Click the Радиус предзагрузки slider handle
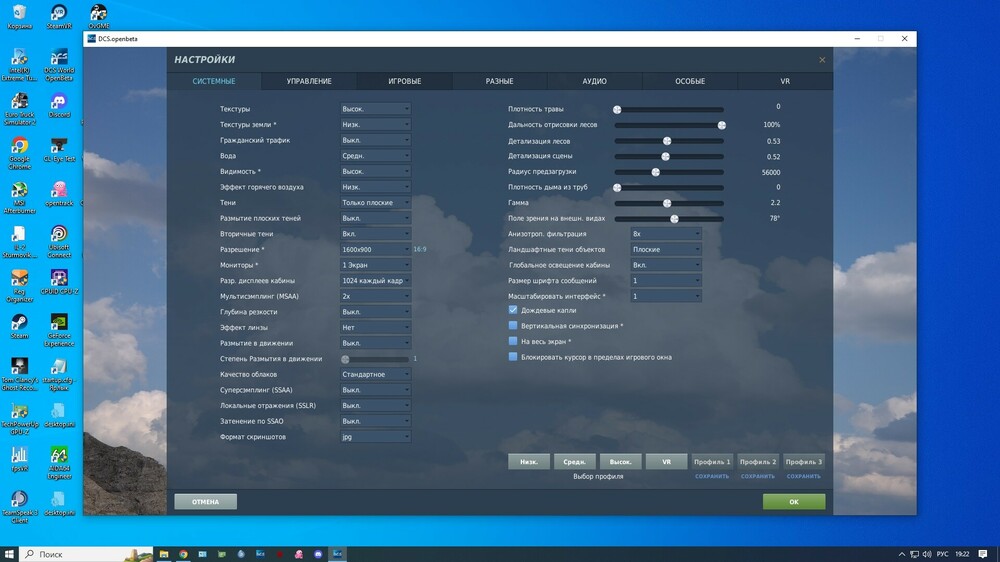Viewport: 1000px width, 562px height. point(656,172)
